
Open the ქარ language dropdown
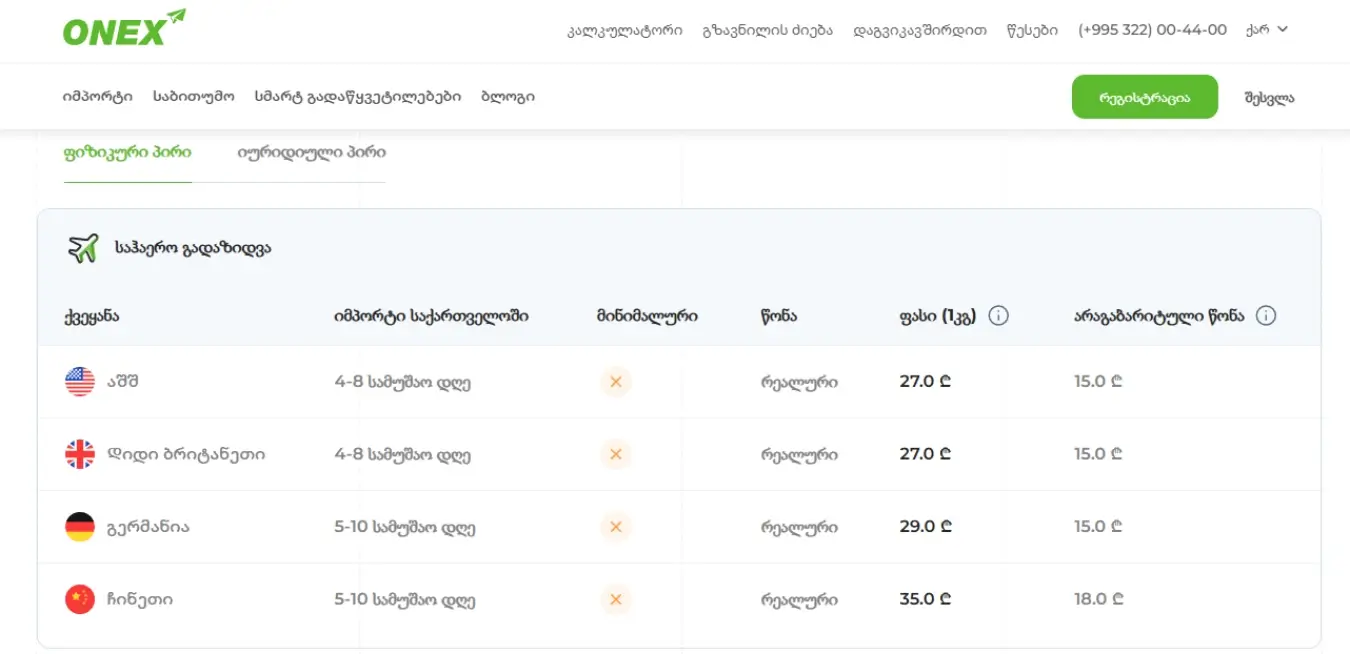point(1267,30)
